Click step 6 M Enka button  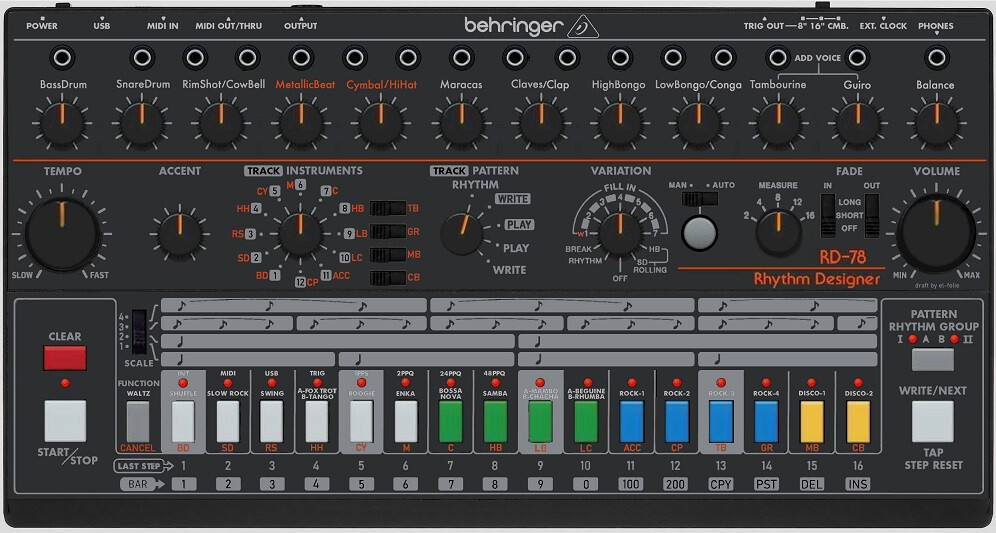pyautogui.click(x=406, y=421)
